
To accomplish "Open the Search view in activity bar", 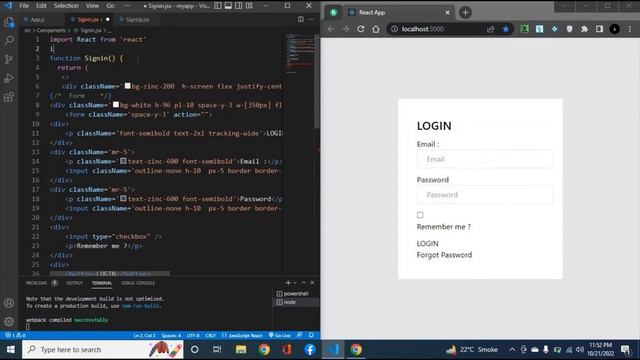I will 9,40.
